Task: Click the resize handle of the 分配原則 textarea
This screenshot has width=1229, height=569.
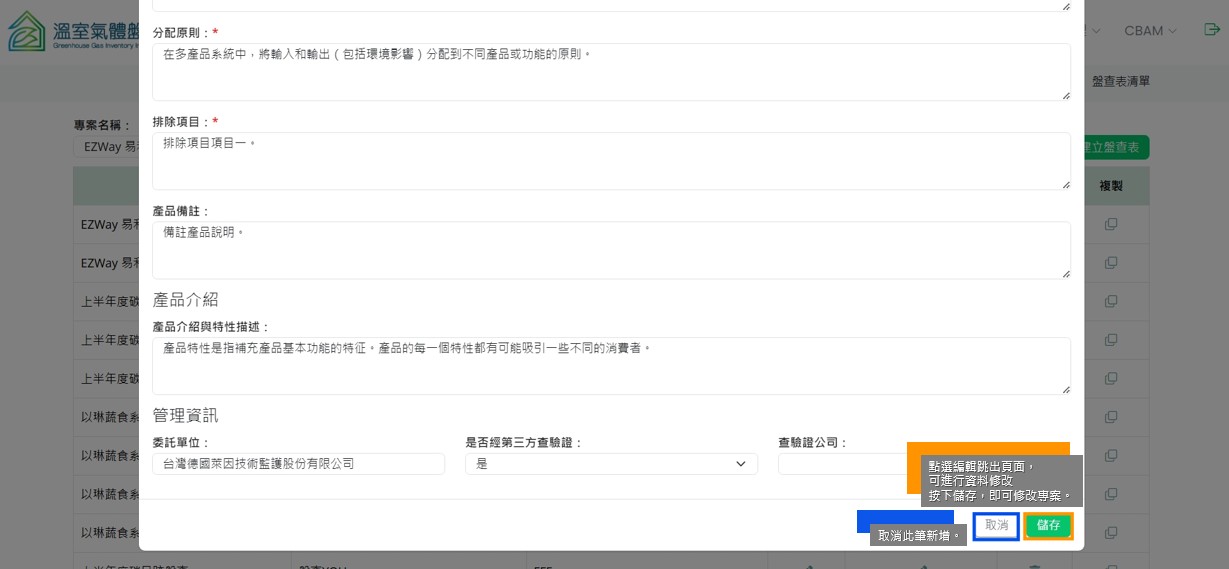Action: [1065, 95]
